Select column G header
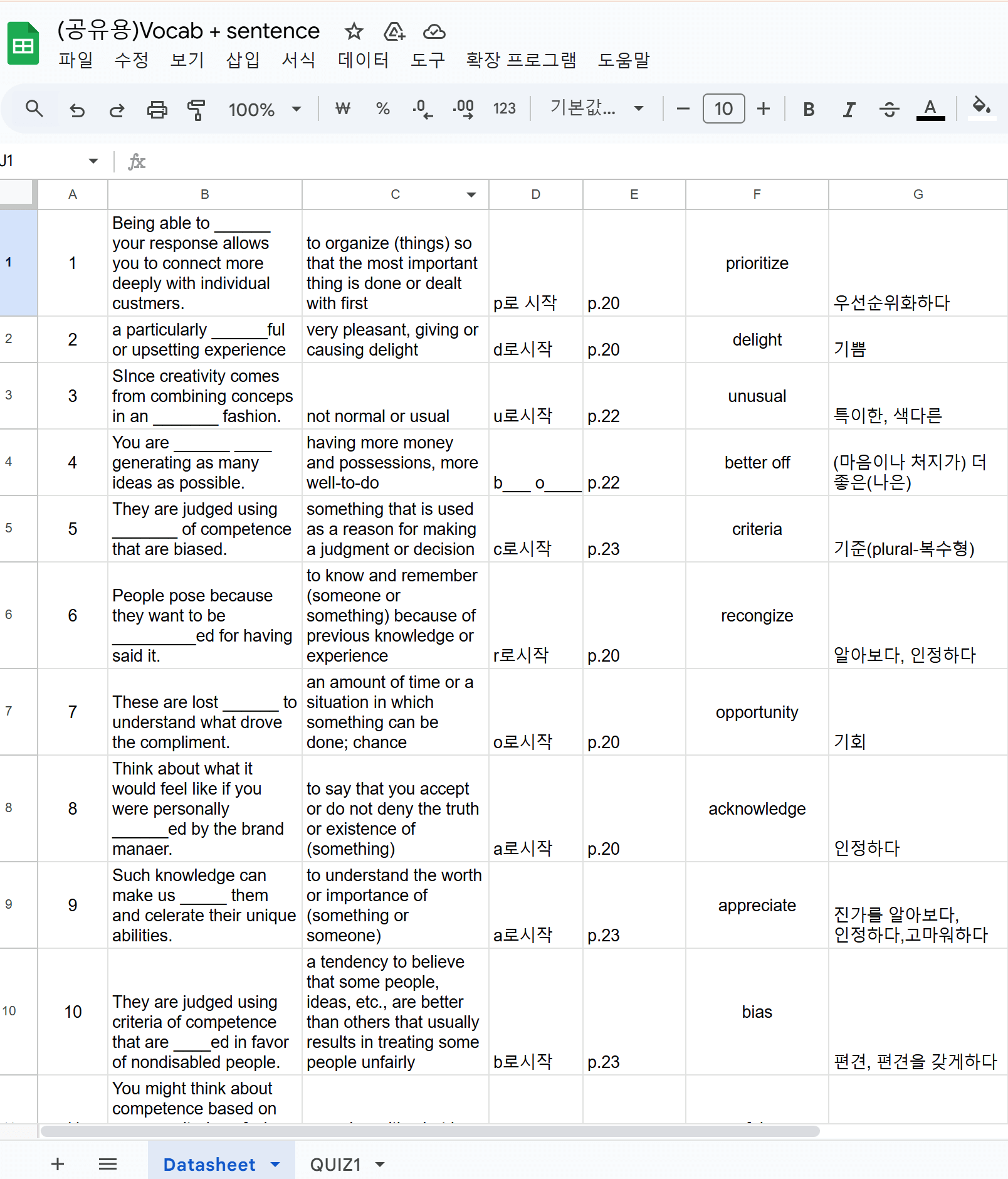 click(x=918, y=194)
